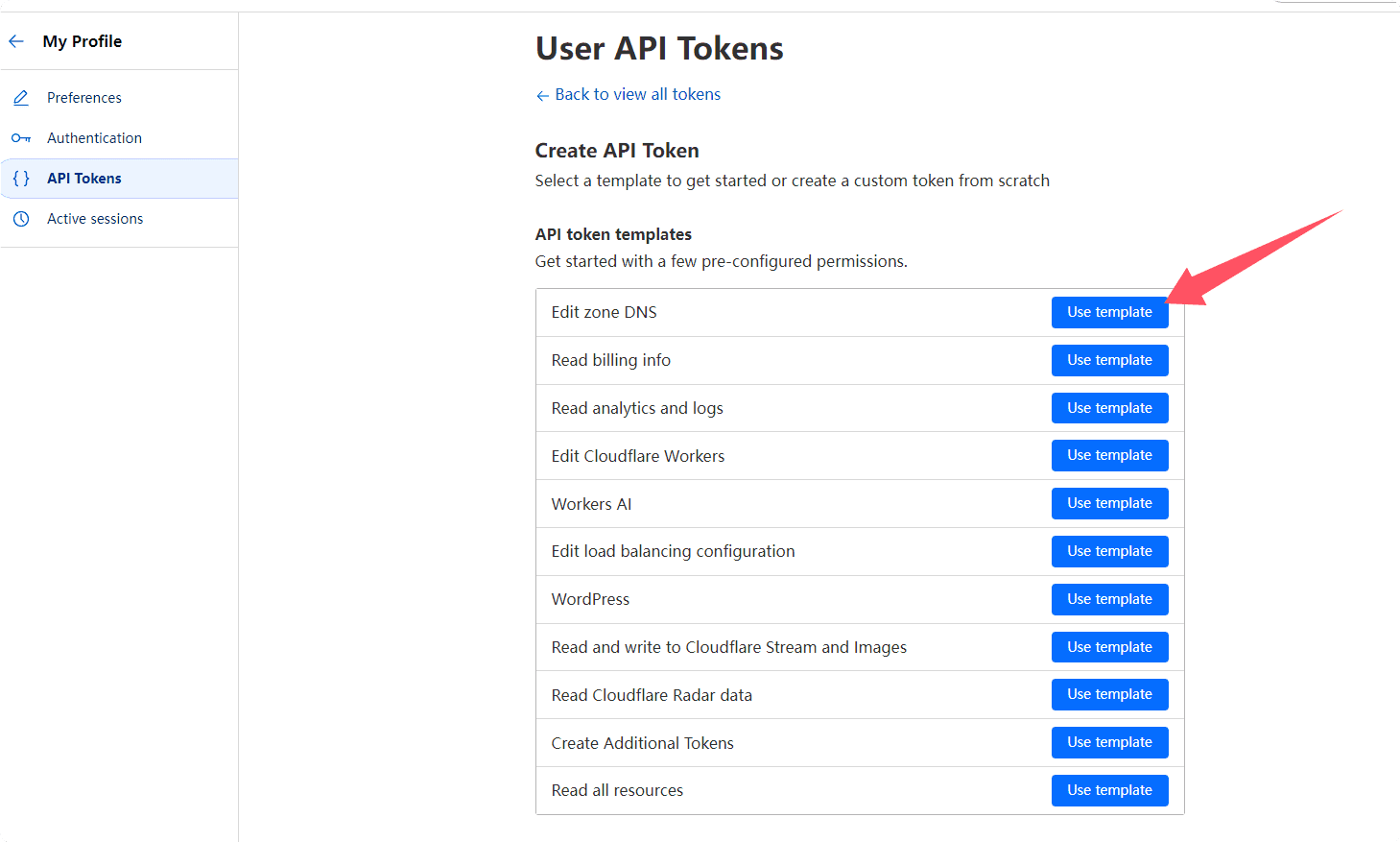The image size is (1400, 842).
Task: Click the Active sessions clock icon
Action: [x=21, y=219]
